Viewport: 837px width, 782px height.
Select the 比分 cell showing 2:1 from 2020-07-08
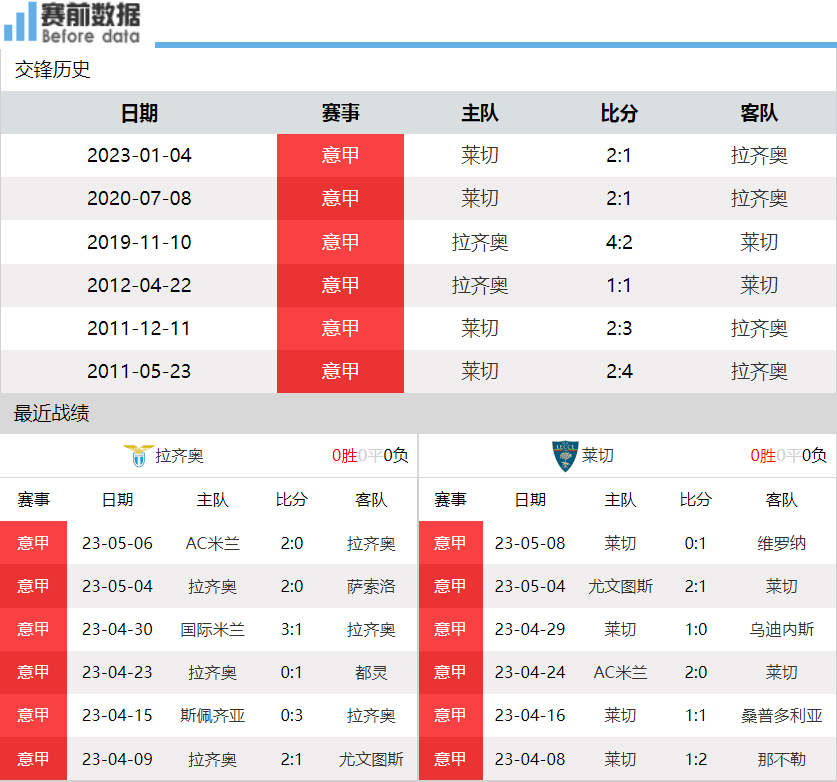tap(620, 198)
